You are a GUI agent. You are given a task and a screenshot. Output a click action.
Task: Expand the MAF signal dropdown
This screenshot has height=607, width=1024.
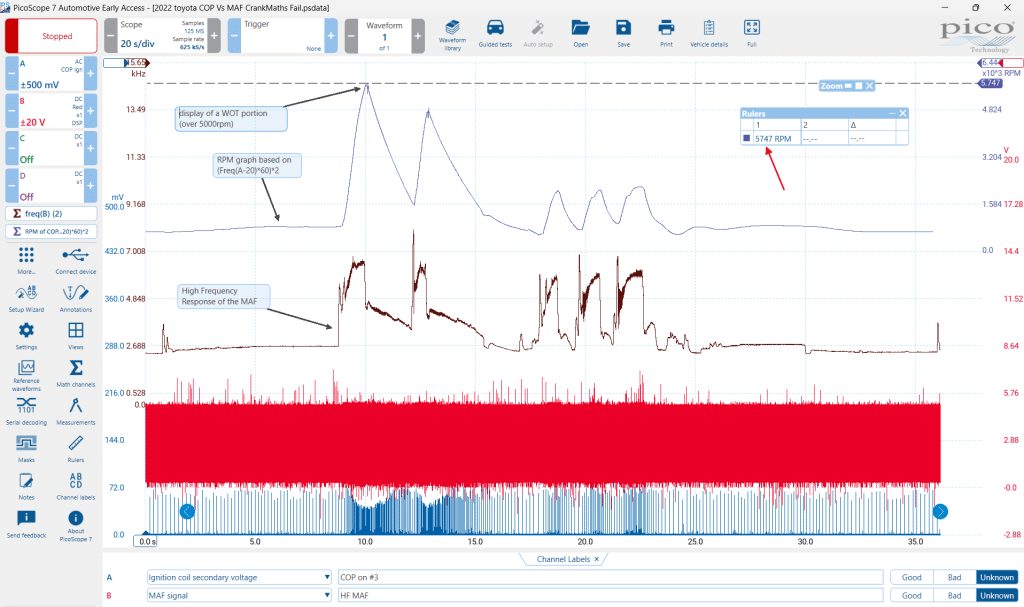[x=327, y=596]
